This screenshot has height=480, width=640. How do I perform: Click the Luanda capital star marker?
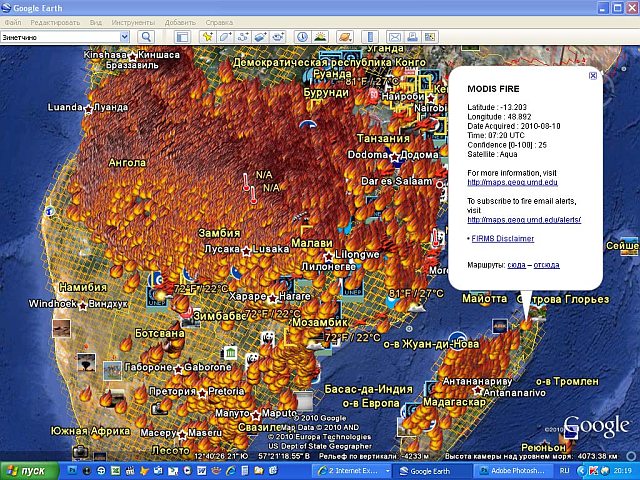[x=88, y=109]
